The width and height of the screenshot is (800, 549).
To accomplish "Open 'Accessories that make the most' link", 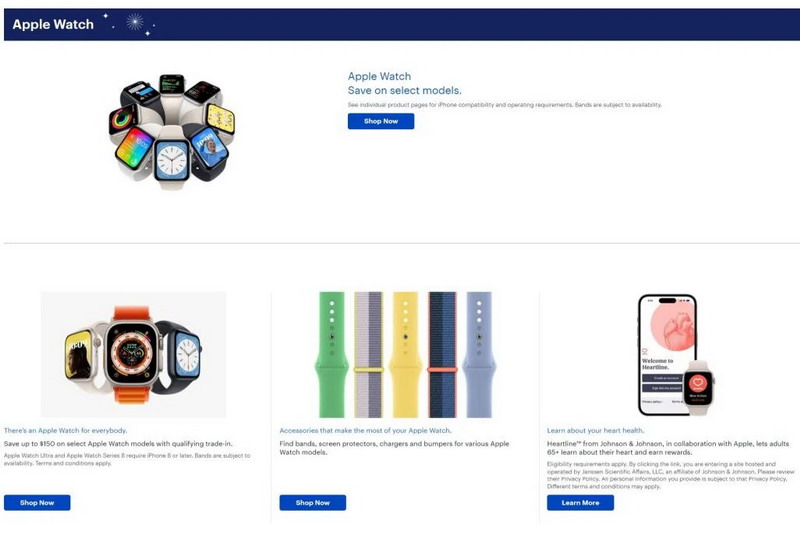I will (x=365, y=431).
